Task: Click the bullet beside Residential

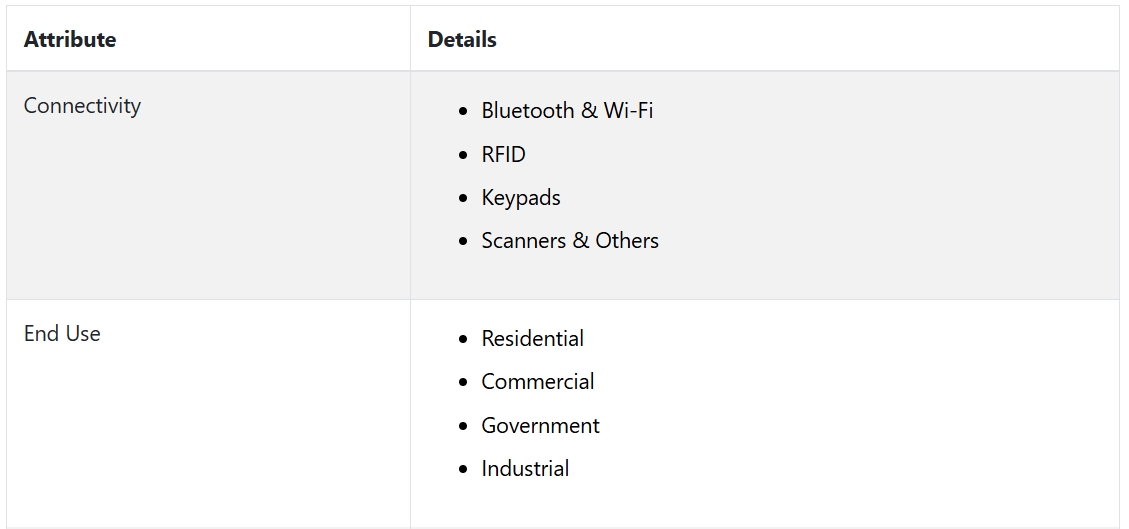Action: pyautogui.click(x=463, y=340)
